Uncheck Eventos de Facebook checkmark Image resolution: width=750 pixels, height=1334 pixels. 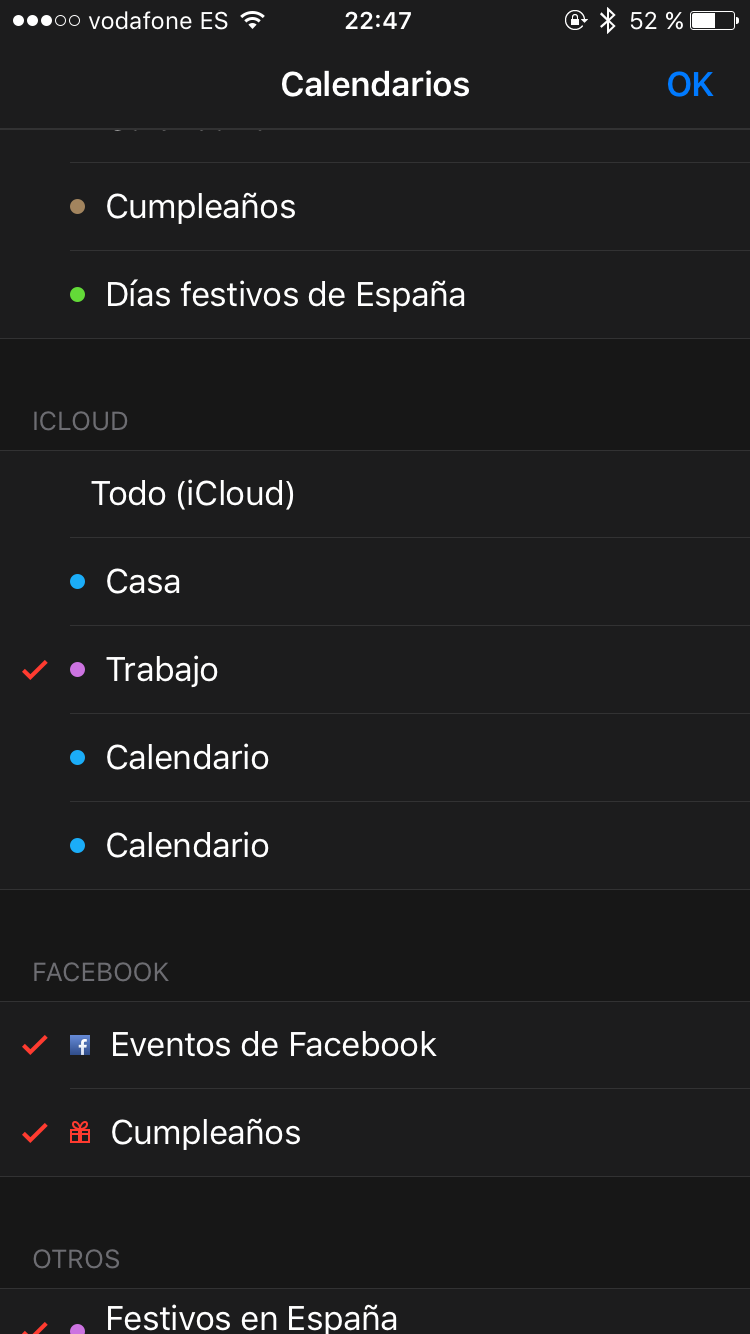click(35, 1045)
